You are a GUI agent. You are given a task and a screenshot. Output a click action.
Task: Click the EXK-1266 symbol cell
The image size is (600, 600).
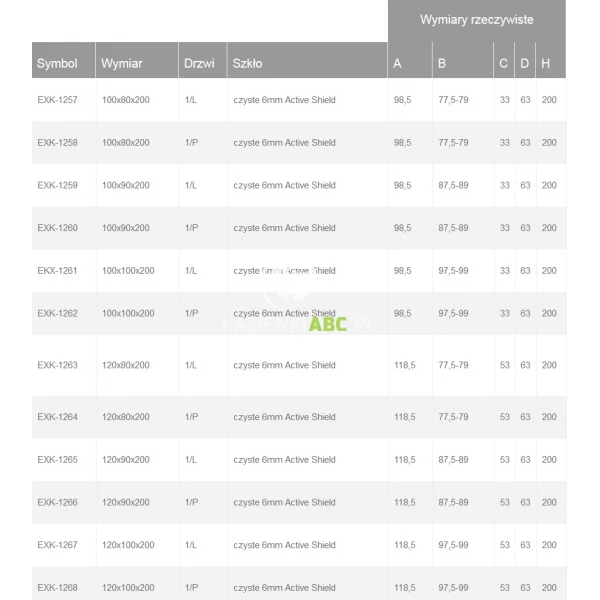point(58,503)
